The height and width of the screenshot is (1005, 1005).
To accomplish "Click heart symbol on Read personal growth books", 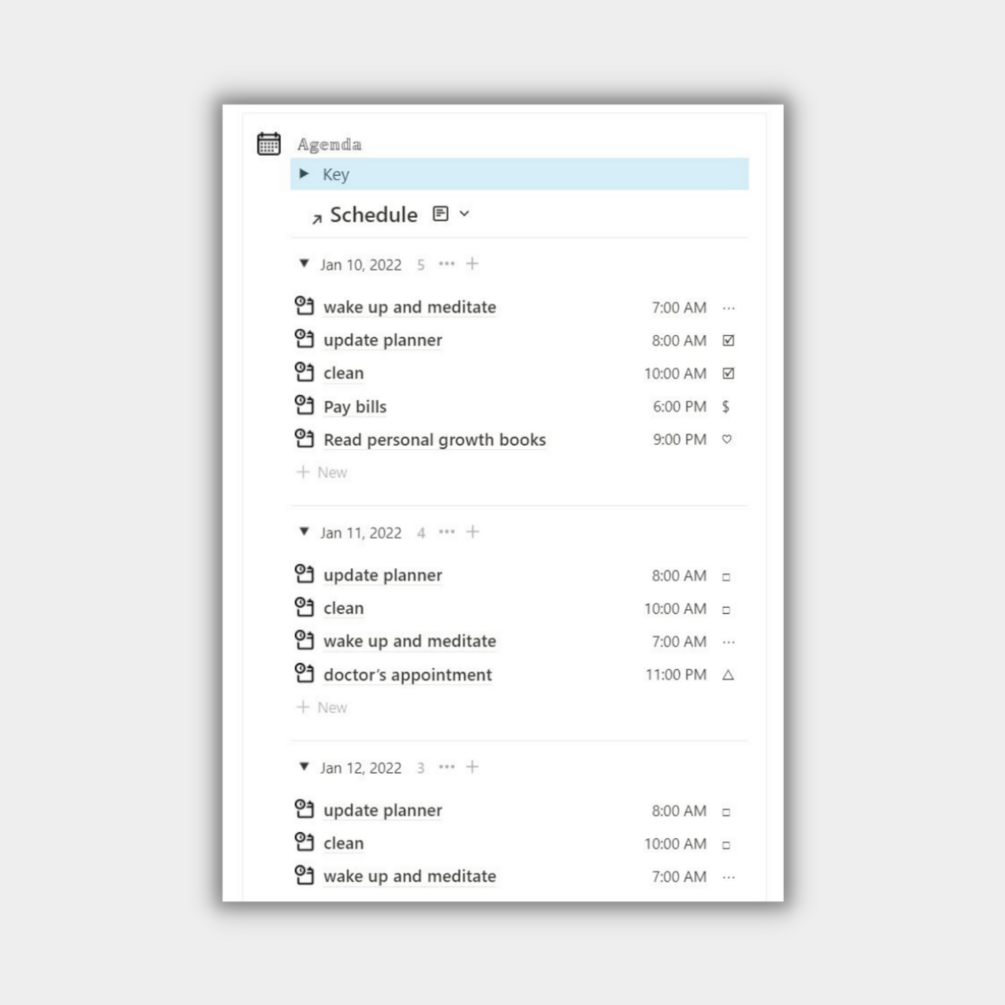I will point(727,439).
